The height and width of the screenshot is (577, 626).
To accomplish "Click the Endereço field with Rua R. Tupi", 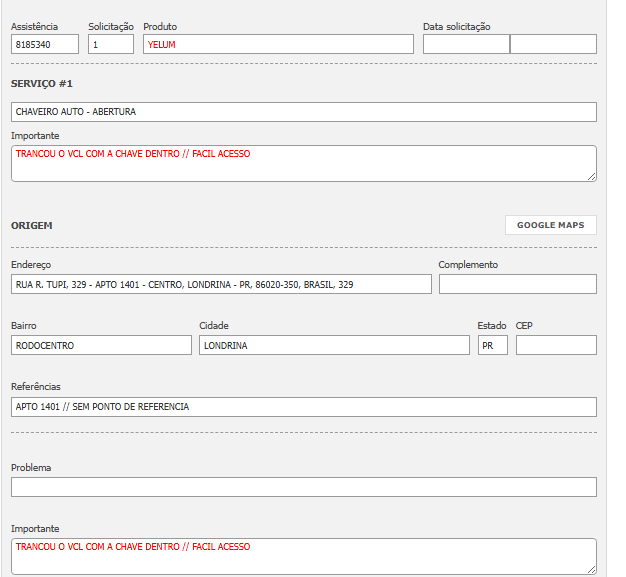I will pos(221,284).
